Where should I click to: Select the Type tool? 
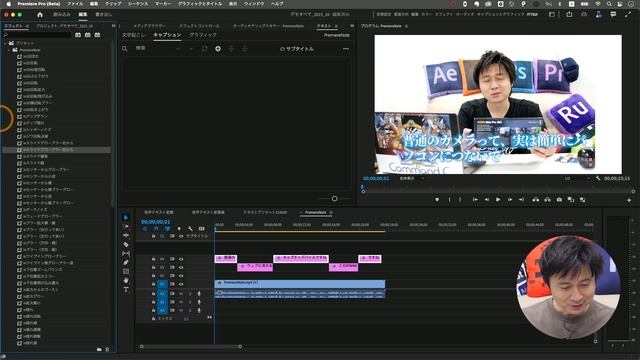(126, 290)
